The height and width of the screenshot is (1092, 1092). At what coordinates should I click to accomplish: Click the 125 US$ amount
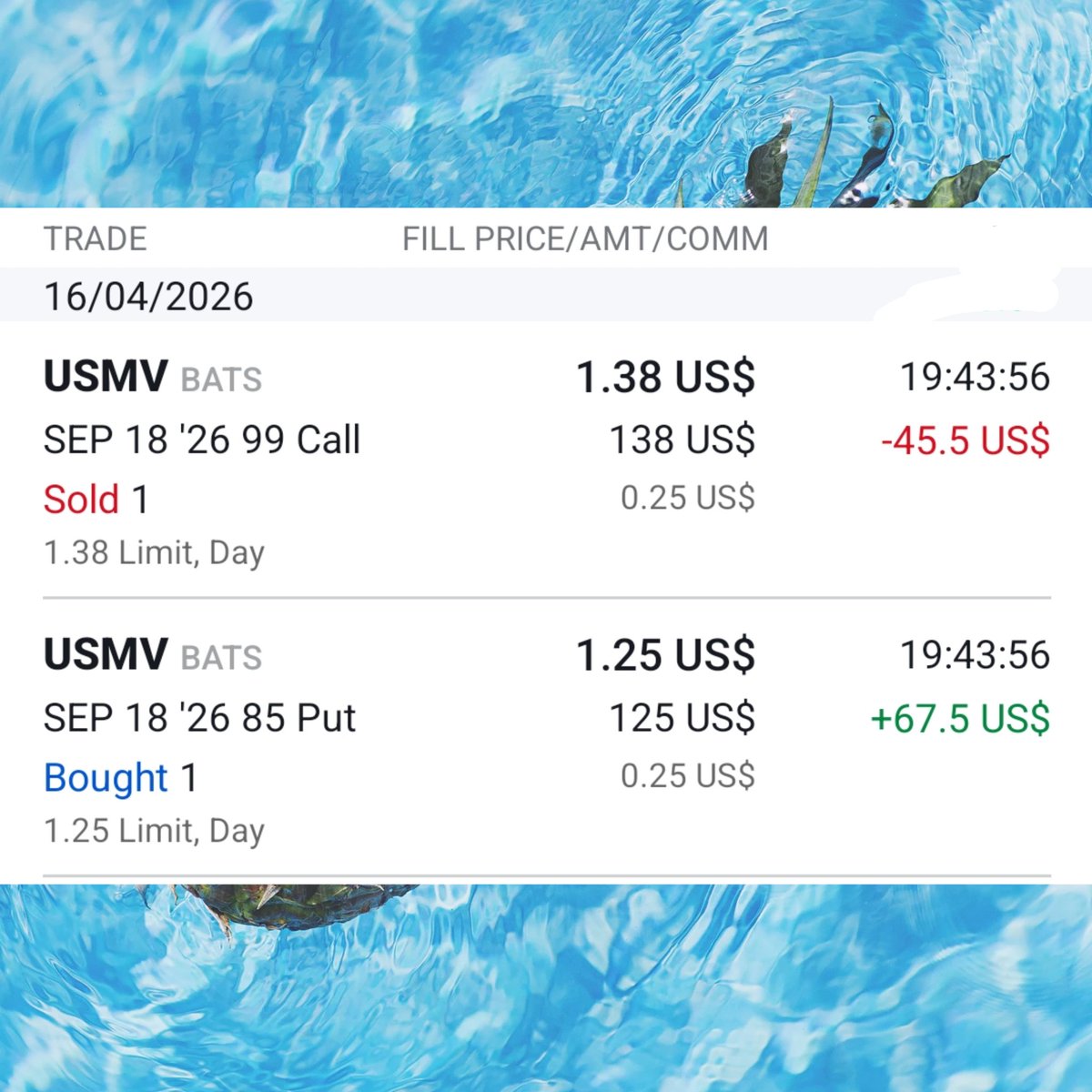[x=682, y=718]
